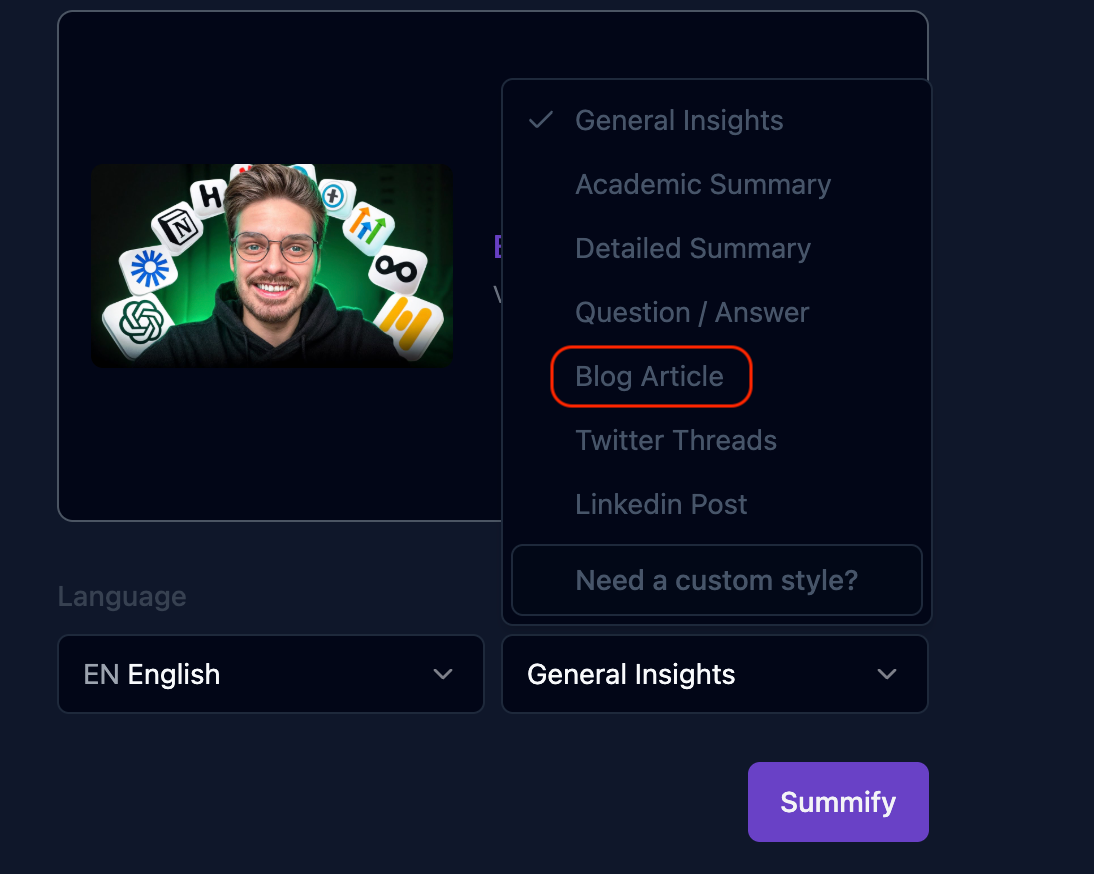Choose Academic Summary style option
Image resolution: width=1094 pixels, height=874 pixels.
703,185
